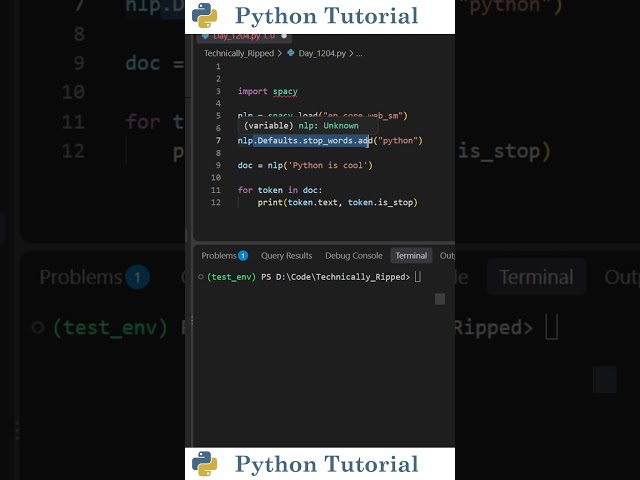Click the 'for token in doc:' line
640x480 pixels.
coord(280,190)
